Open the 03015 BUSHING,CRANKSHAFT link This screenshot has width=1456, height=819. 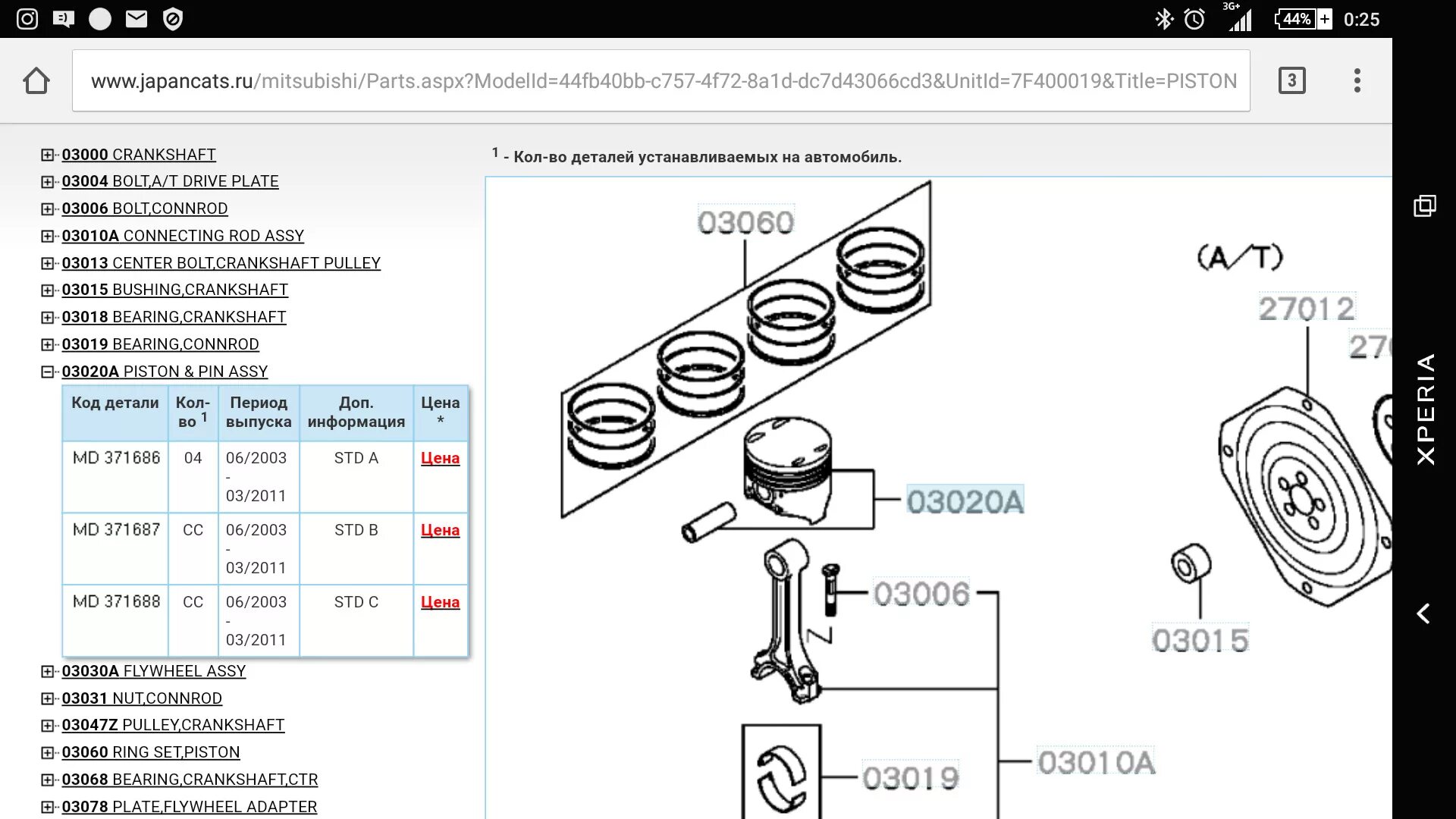point(174,290)
